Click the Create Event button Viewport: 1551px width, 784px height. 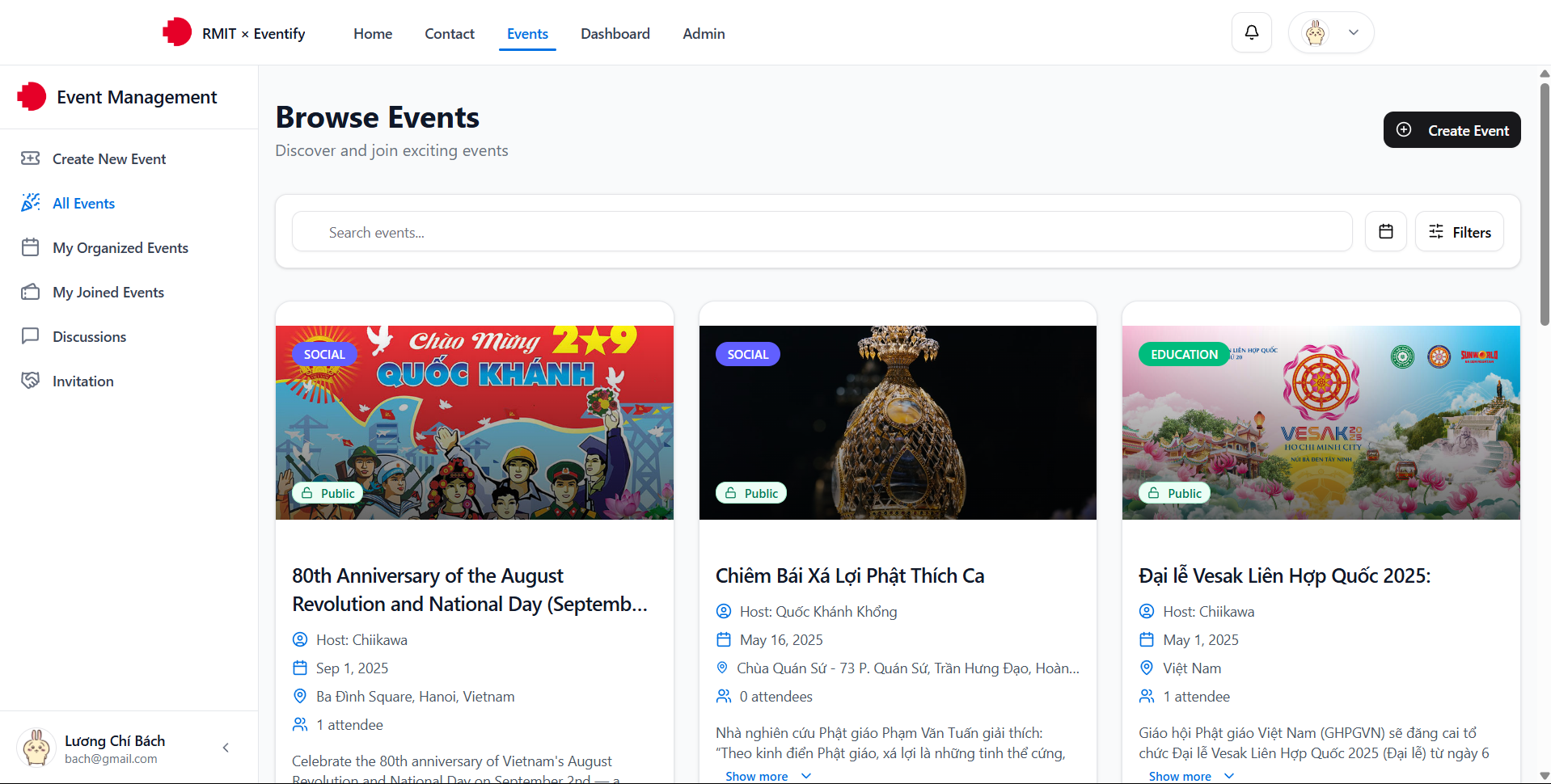pyautogui.click(x=1452, y=130)
